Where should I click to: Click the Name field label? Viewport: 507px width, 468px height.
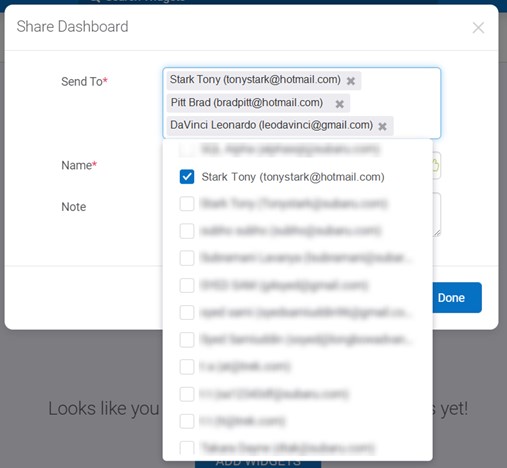(79, 165)
